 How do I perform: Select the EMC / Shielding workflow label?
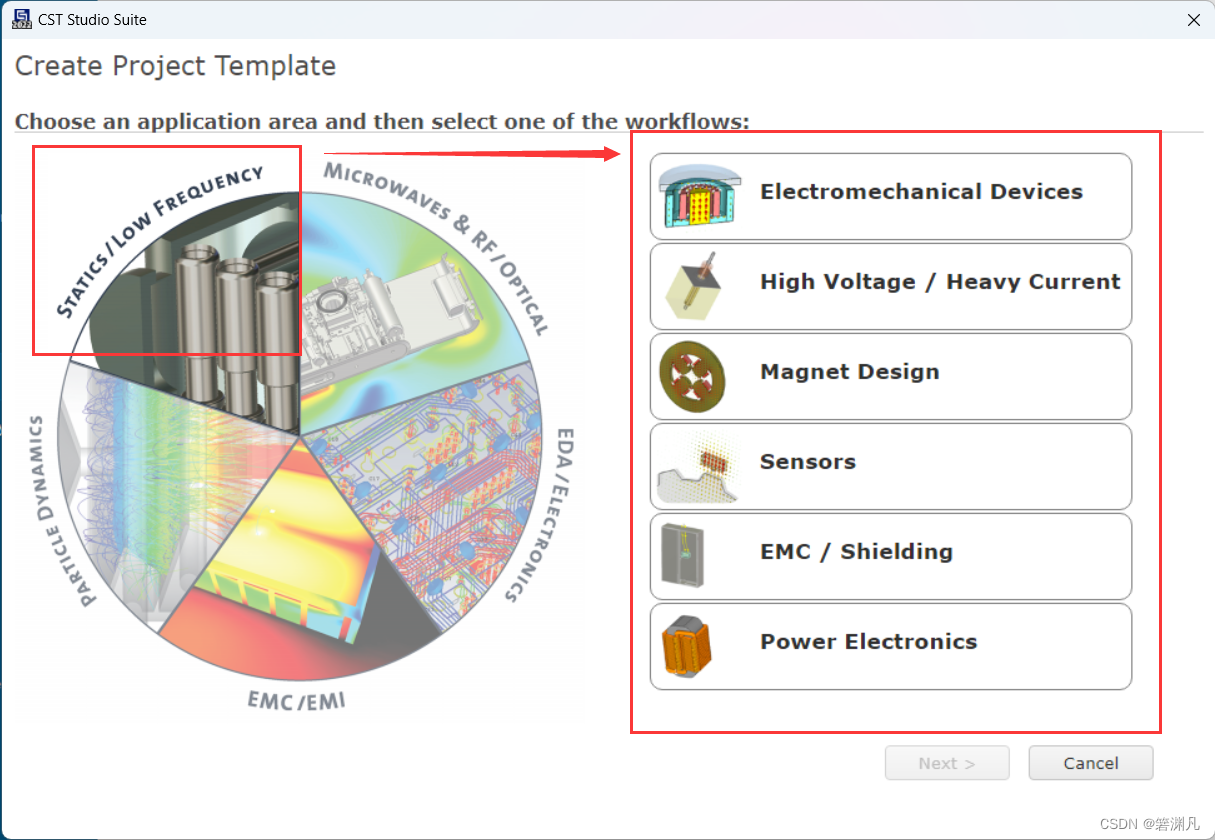pyautogui.click(x=856, y=552)
